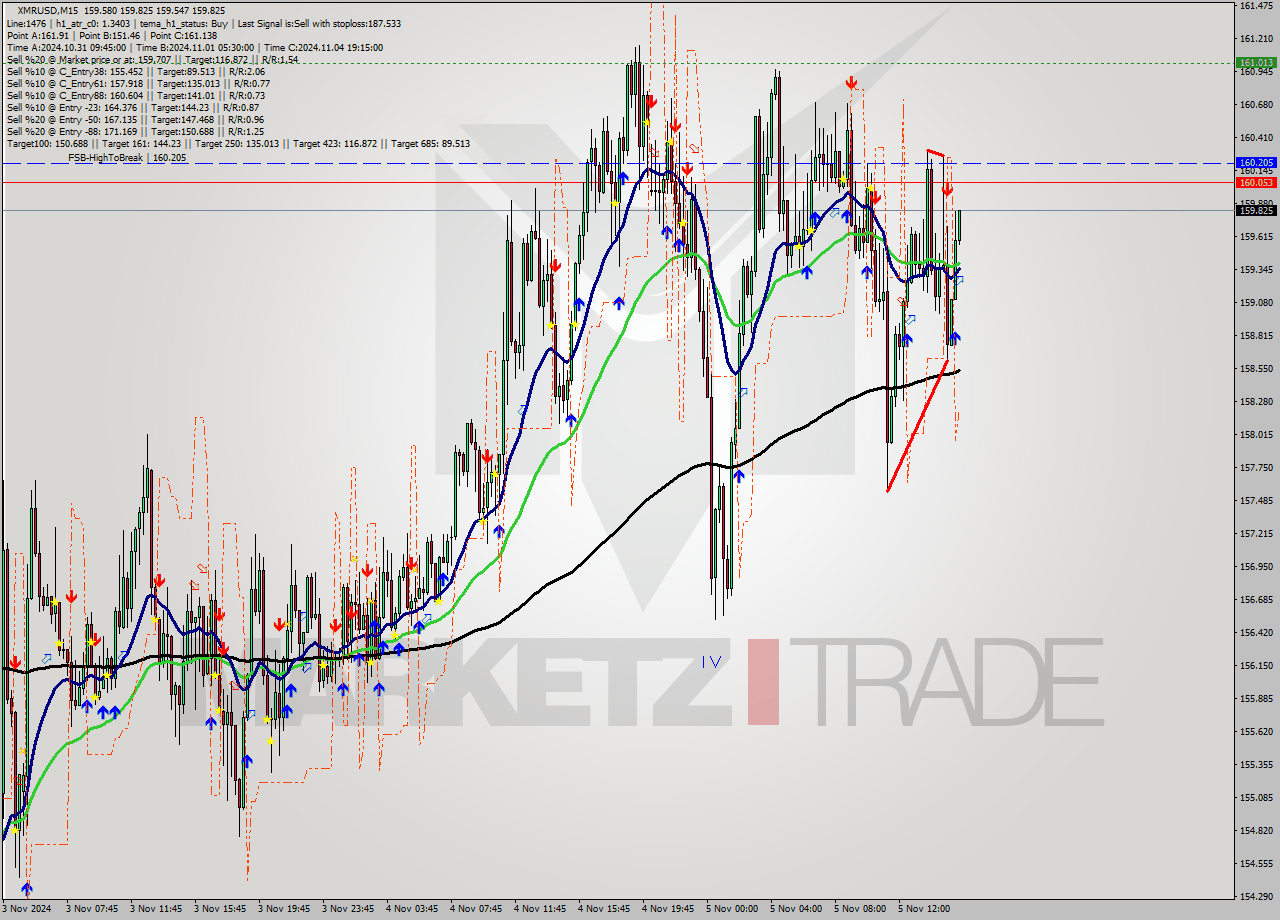This screenshot has width=1280, height=920.
Task: Click the 154.290 price axis label
Action: point(1256,896)
